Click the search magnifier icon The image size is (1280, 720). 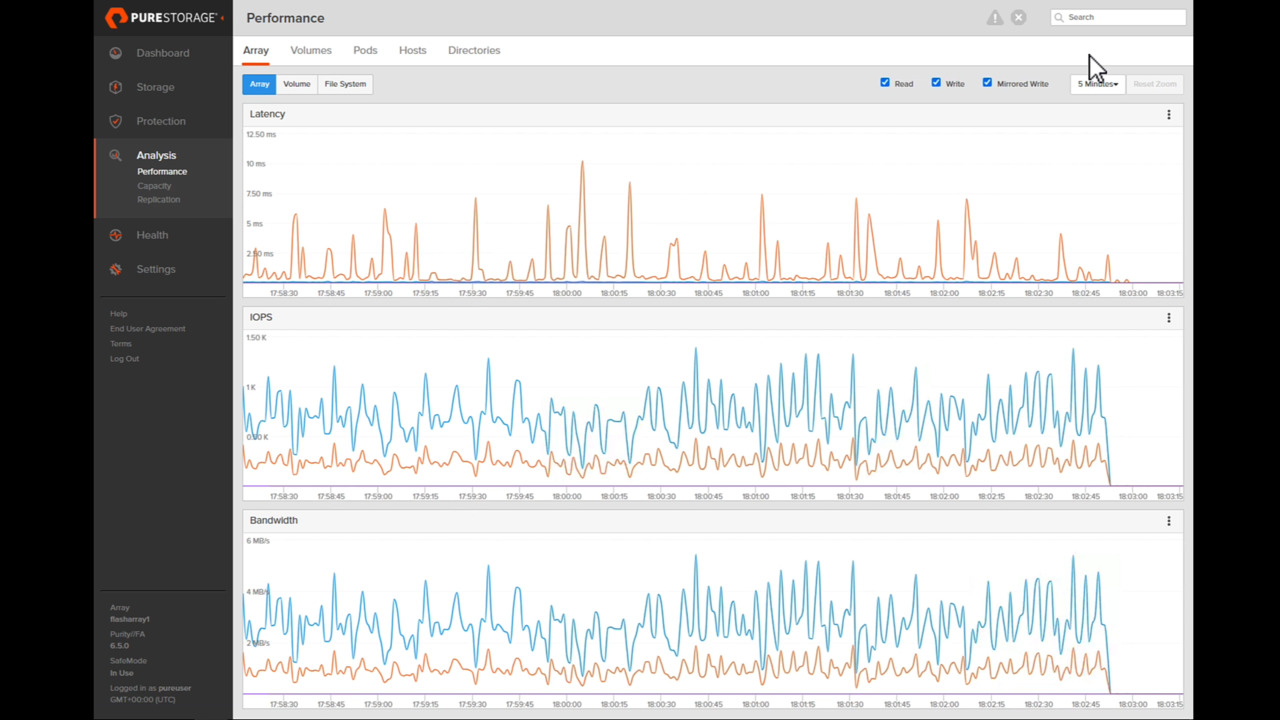tap(1059, 17)
